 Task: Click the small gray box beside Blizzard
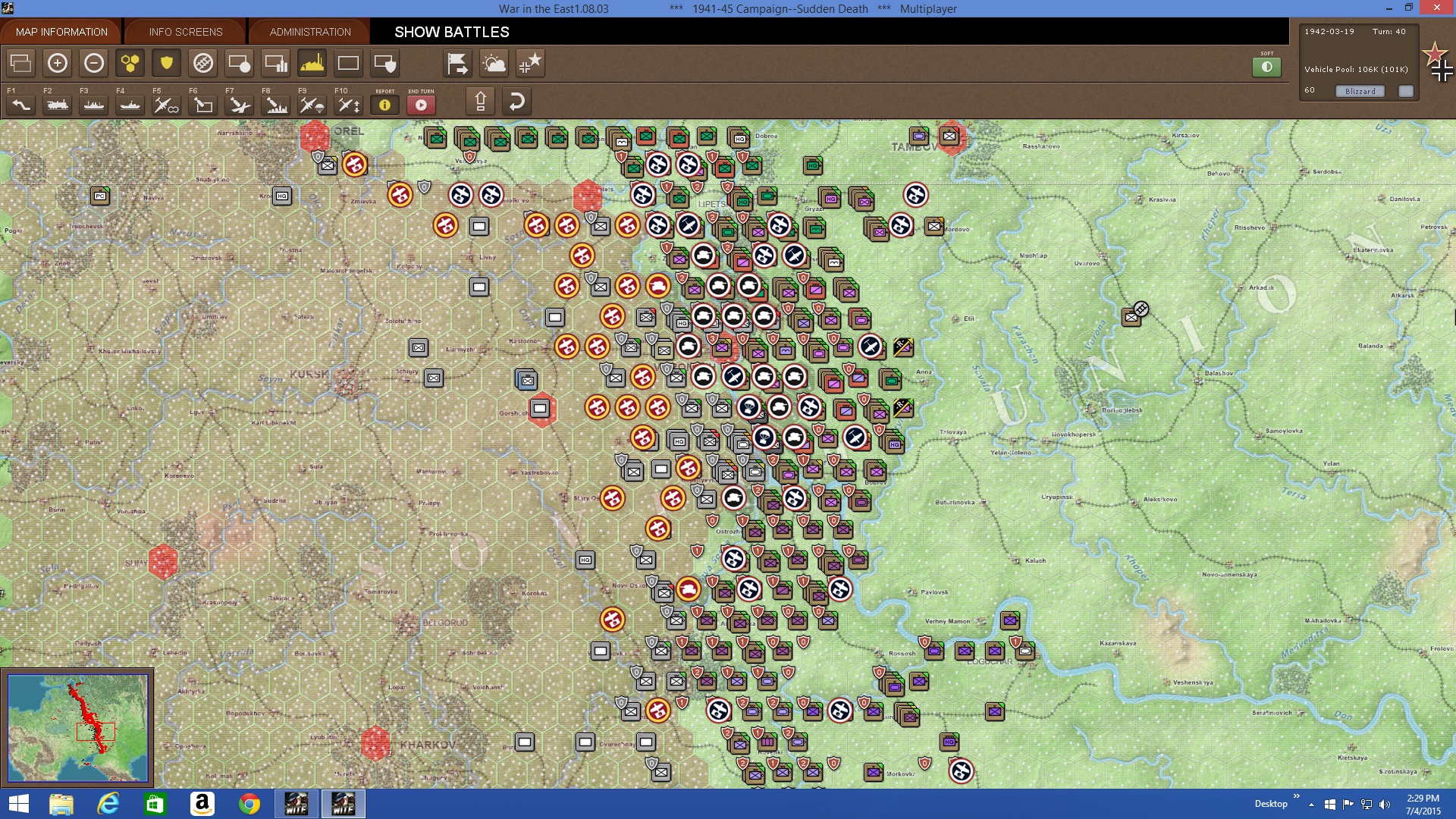1406,91
